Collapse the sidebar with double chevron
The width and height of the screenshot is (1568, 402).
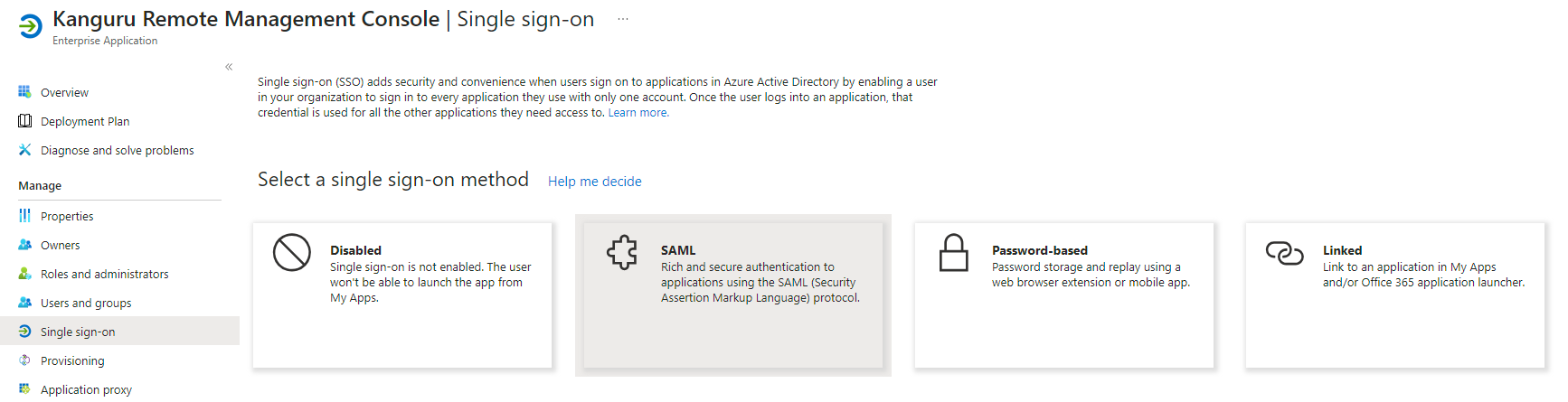click(x=229, y=67)
